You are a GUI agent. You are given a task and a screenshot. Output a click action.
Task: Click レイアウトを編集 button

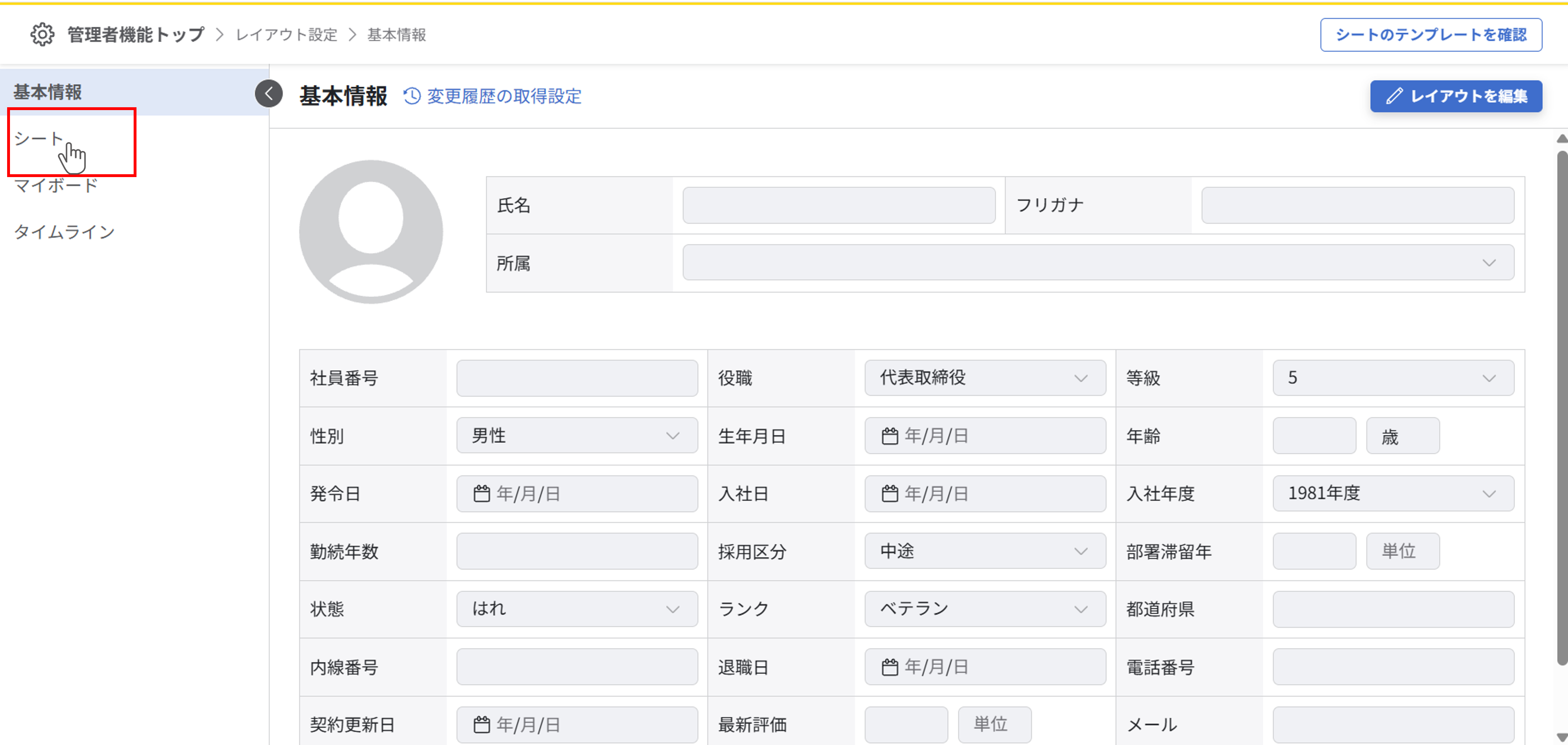[1456, 96]
